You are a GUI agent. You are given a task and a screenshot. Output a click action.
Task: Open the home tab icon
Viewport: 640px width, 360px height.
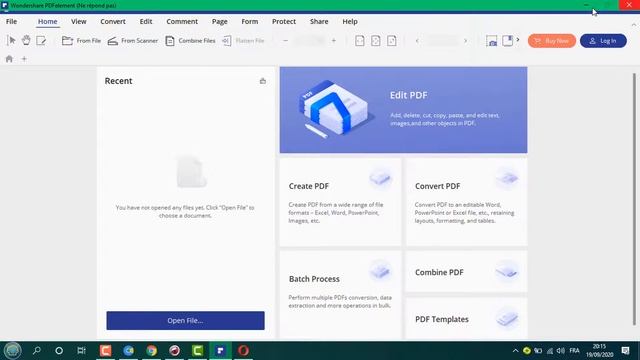(x=9, y=59)
